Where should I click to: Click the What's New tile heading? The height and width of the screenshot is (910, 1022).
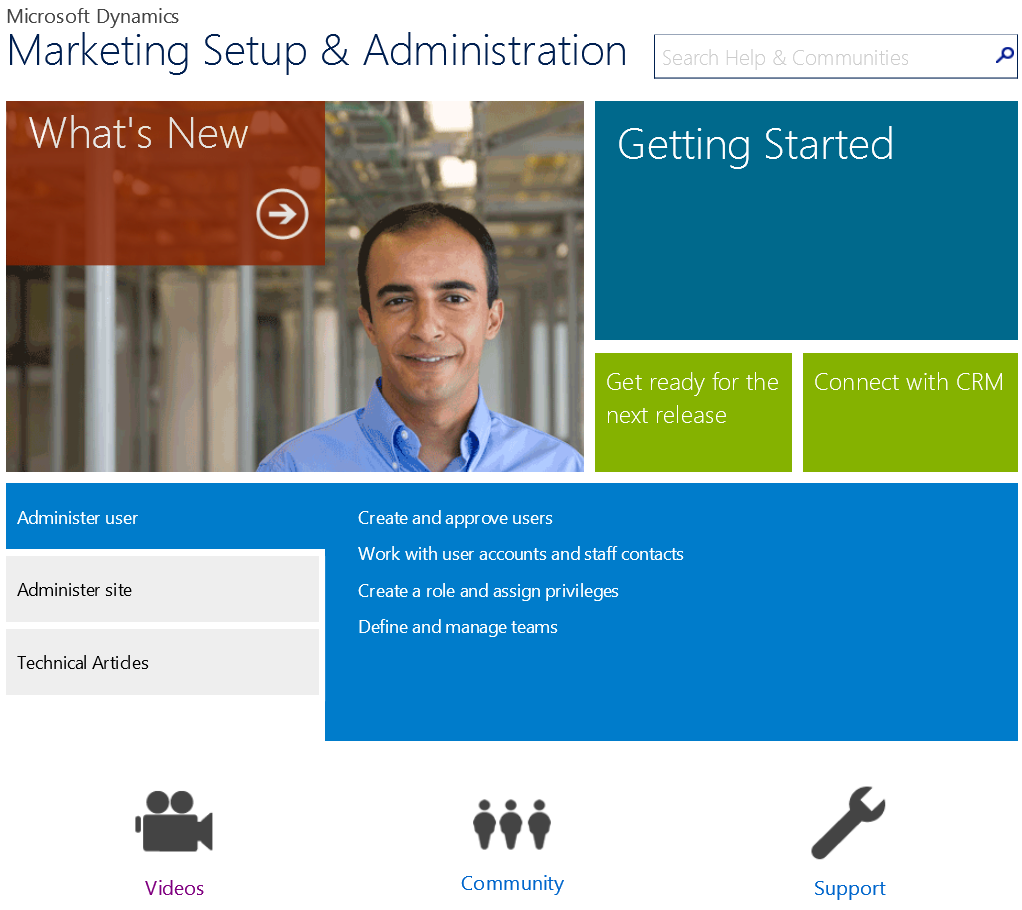click(139, 134)
